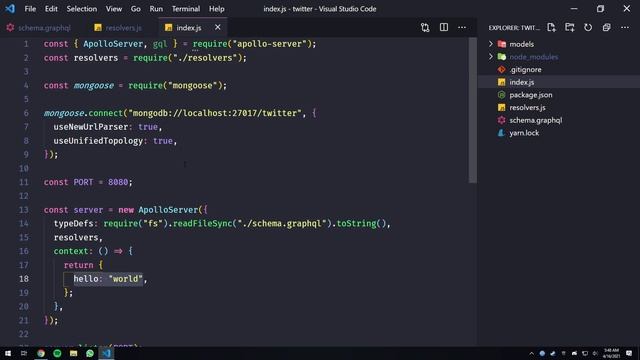Click the mongodb connection URL string
640x360 pixels.
215,113
